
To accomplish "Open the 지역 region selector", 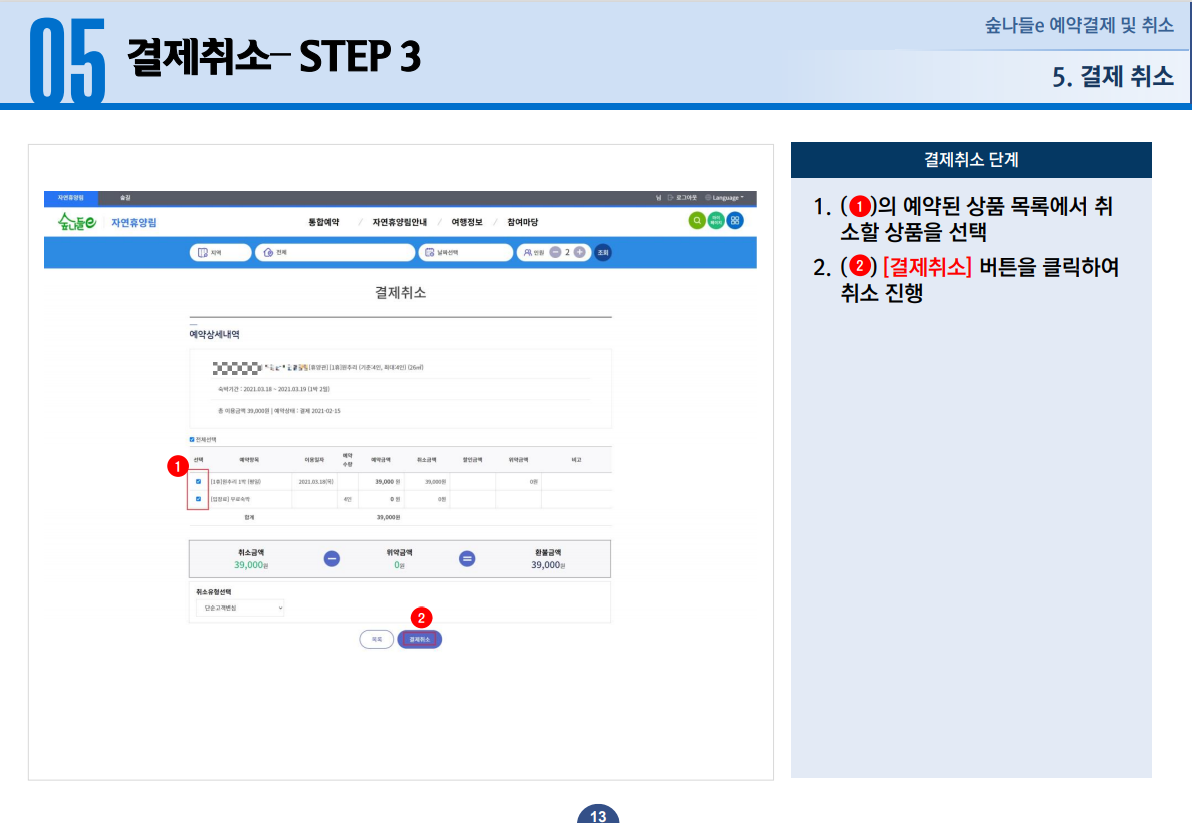I will pyautogui.click(x=220, y=252).
